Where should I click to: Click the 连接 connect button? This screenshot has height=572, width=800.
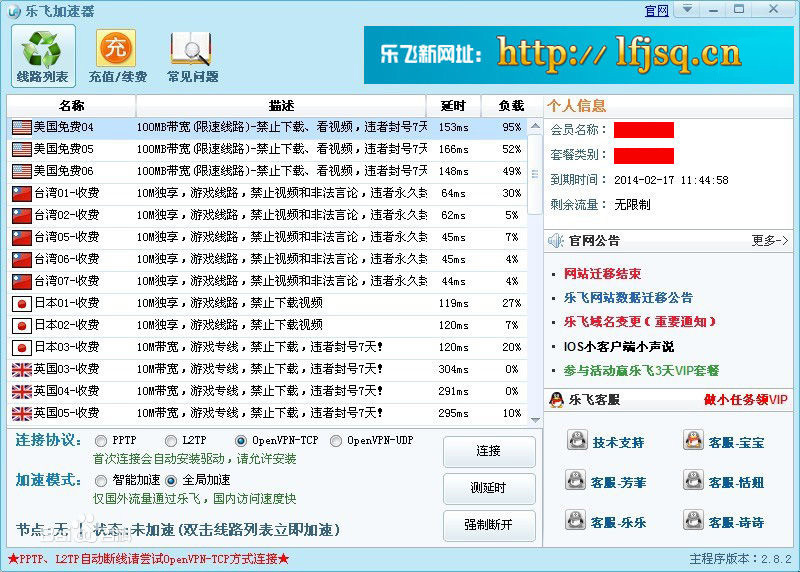(x=489, y=451)
